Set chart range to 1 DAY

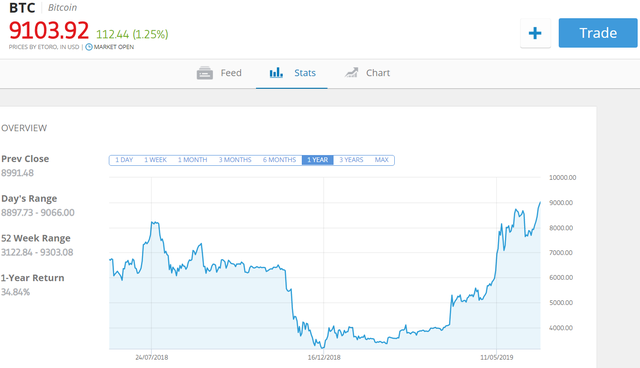[124, 160]
